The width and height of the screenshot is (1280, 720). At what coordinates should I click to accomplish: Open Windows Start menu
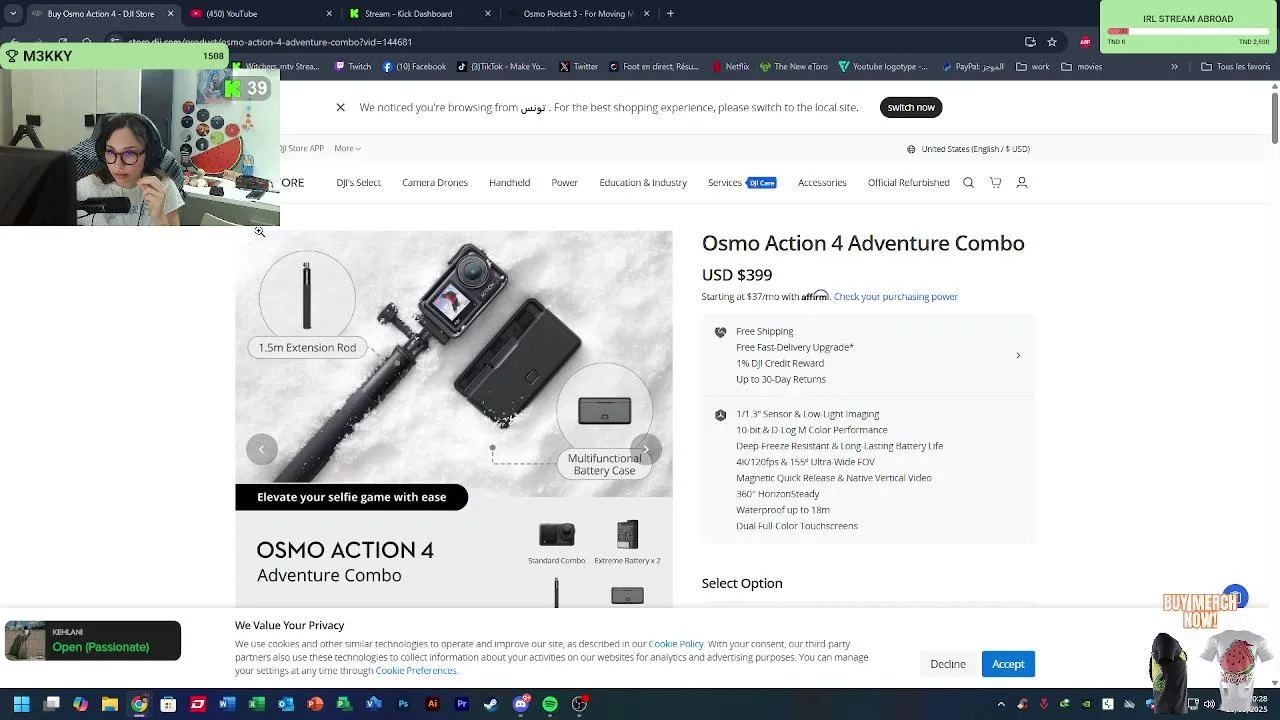[22, 704]
